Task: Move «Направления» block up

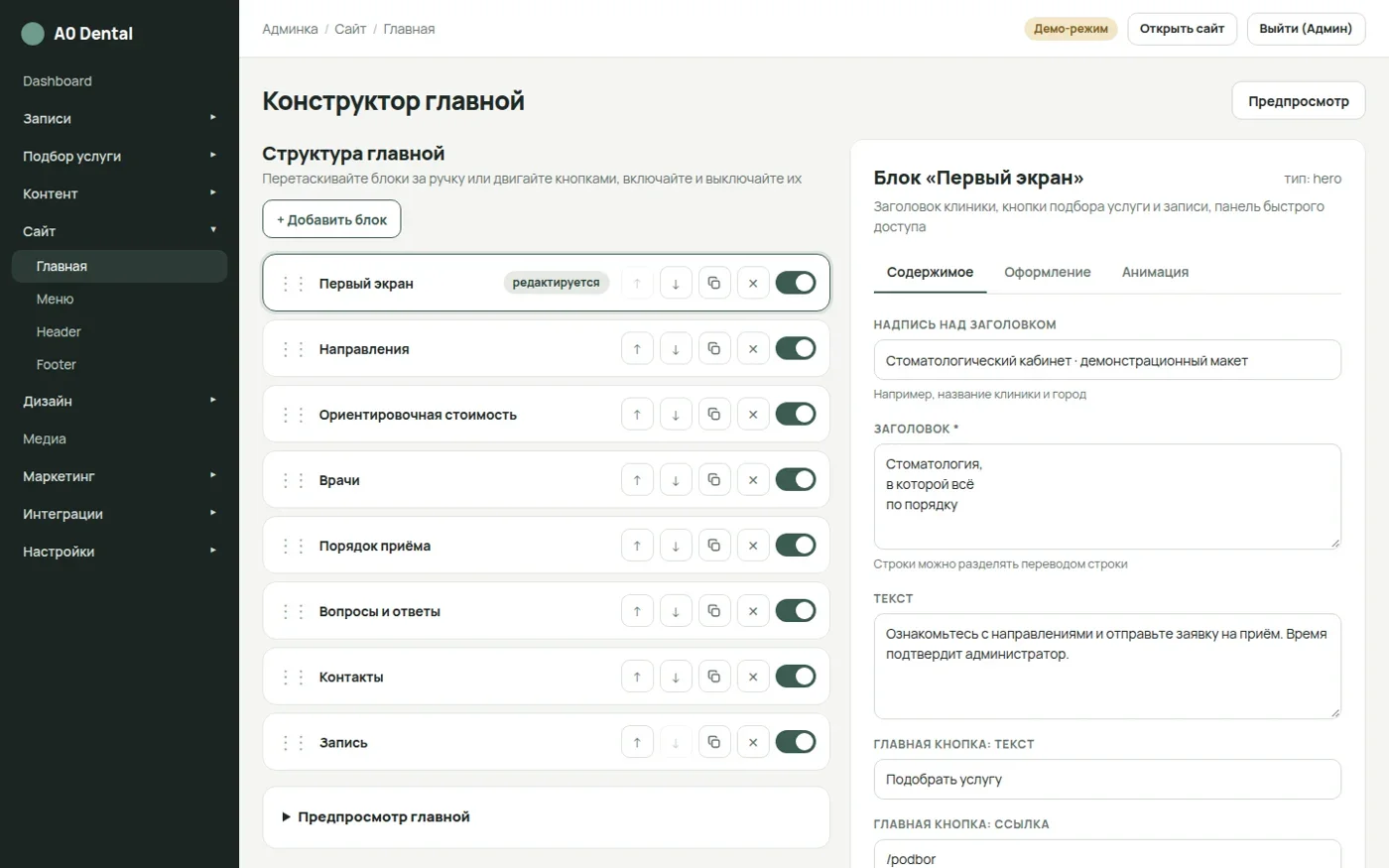Action: [637, 349]
